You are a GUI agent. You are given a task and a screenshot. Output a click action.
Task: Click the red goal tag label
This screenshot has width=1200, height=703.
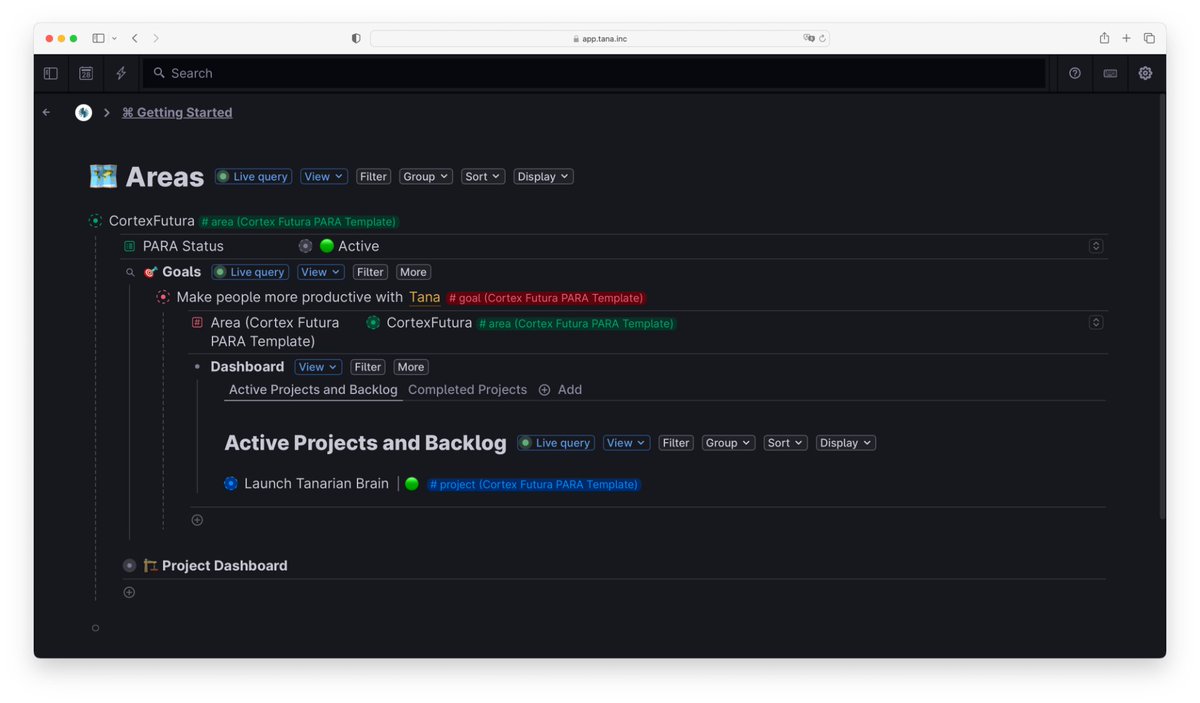point(546,298)
